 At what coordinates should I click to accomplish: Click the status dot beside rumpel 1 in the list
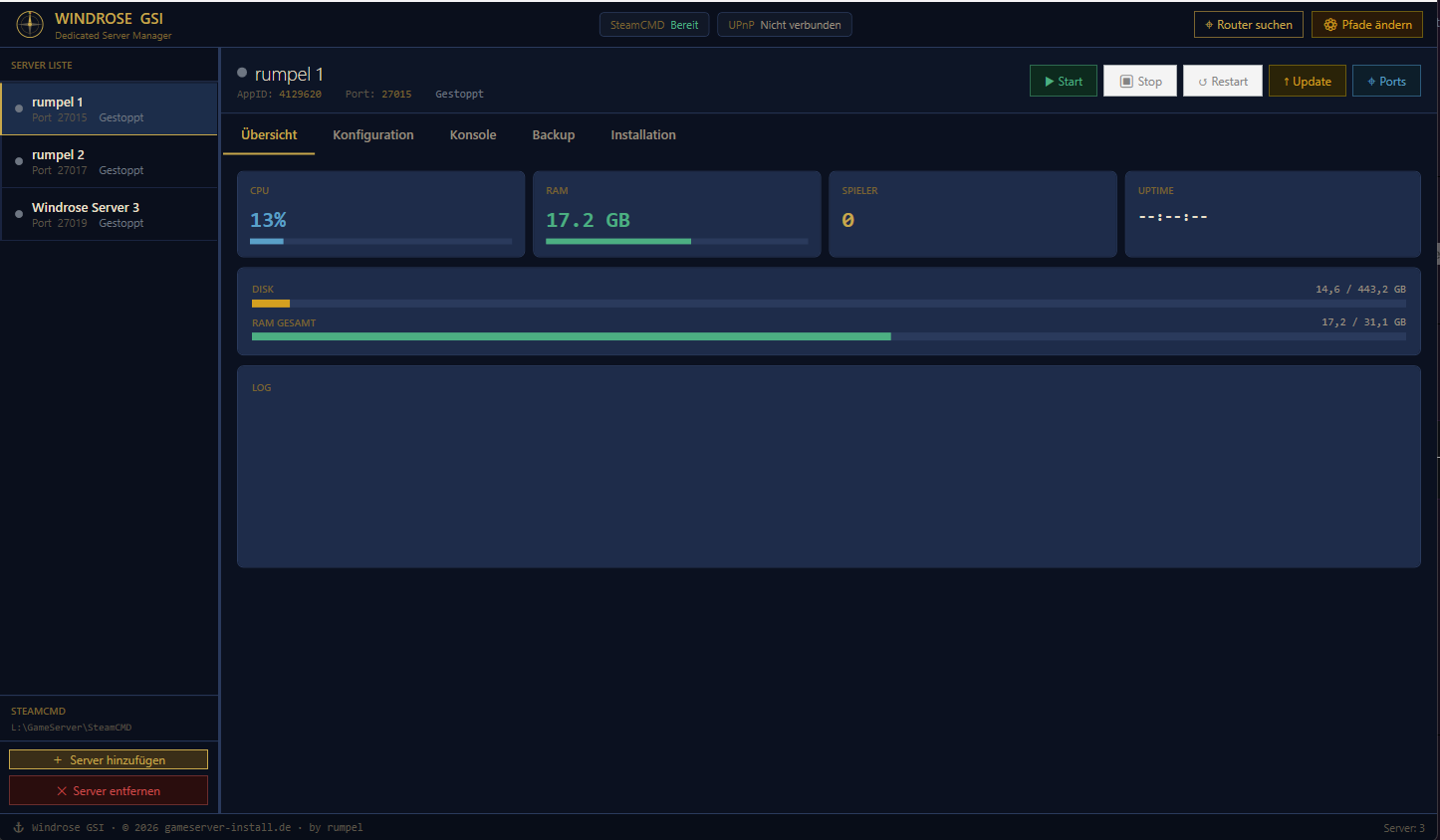tap(19, 108)
